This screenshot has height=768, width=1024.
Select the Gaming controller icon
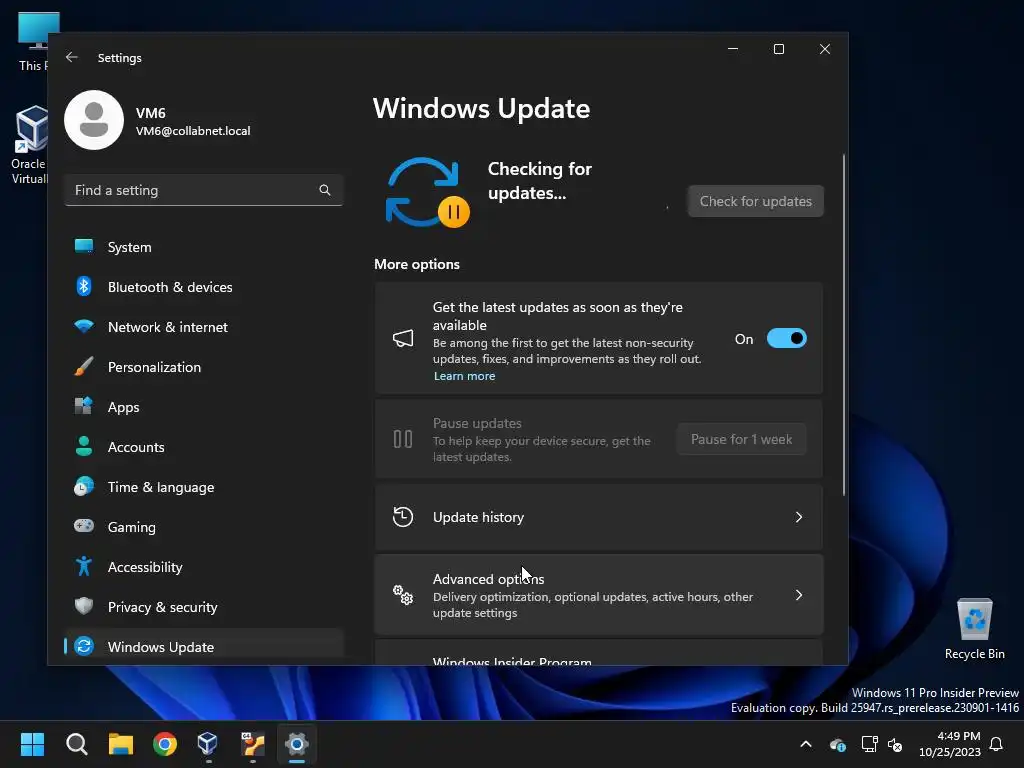(84, 526)
